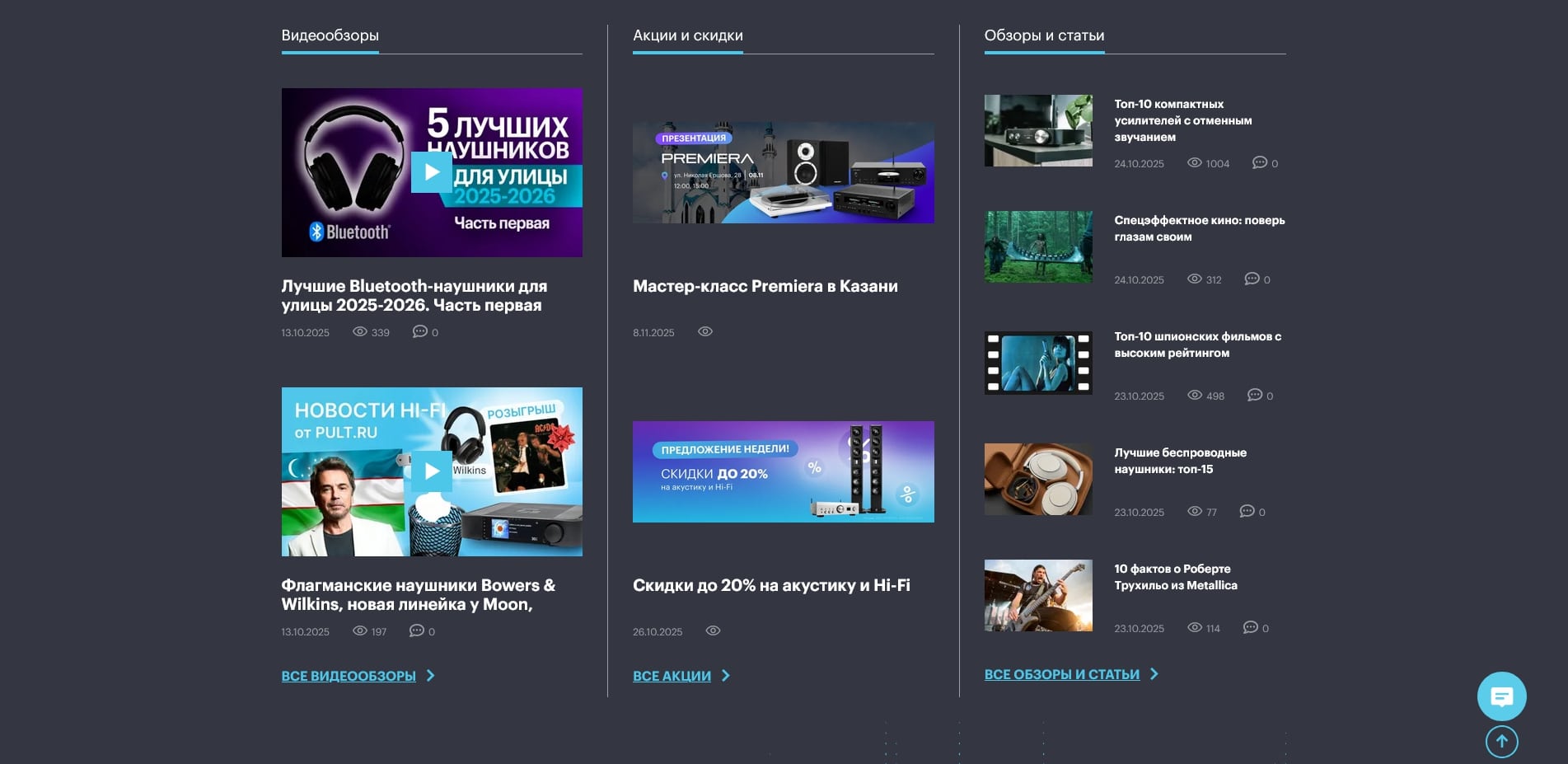Click the comment icon under the Bluetooth headphones video
Image resolution: width=1568 pixels, height=764 pixels.
pyautogui.click(x=419, y=332)
